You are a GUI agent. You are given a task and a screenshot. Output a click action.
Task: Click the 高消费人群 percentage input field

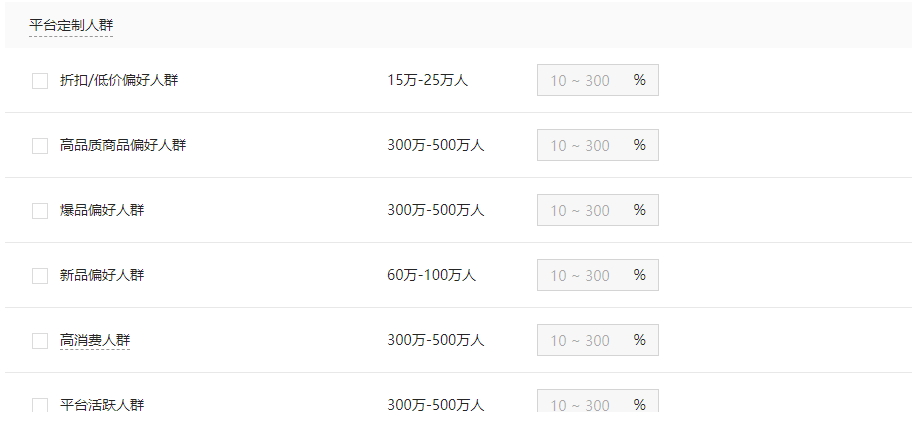pos(582,341)
